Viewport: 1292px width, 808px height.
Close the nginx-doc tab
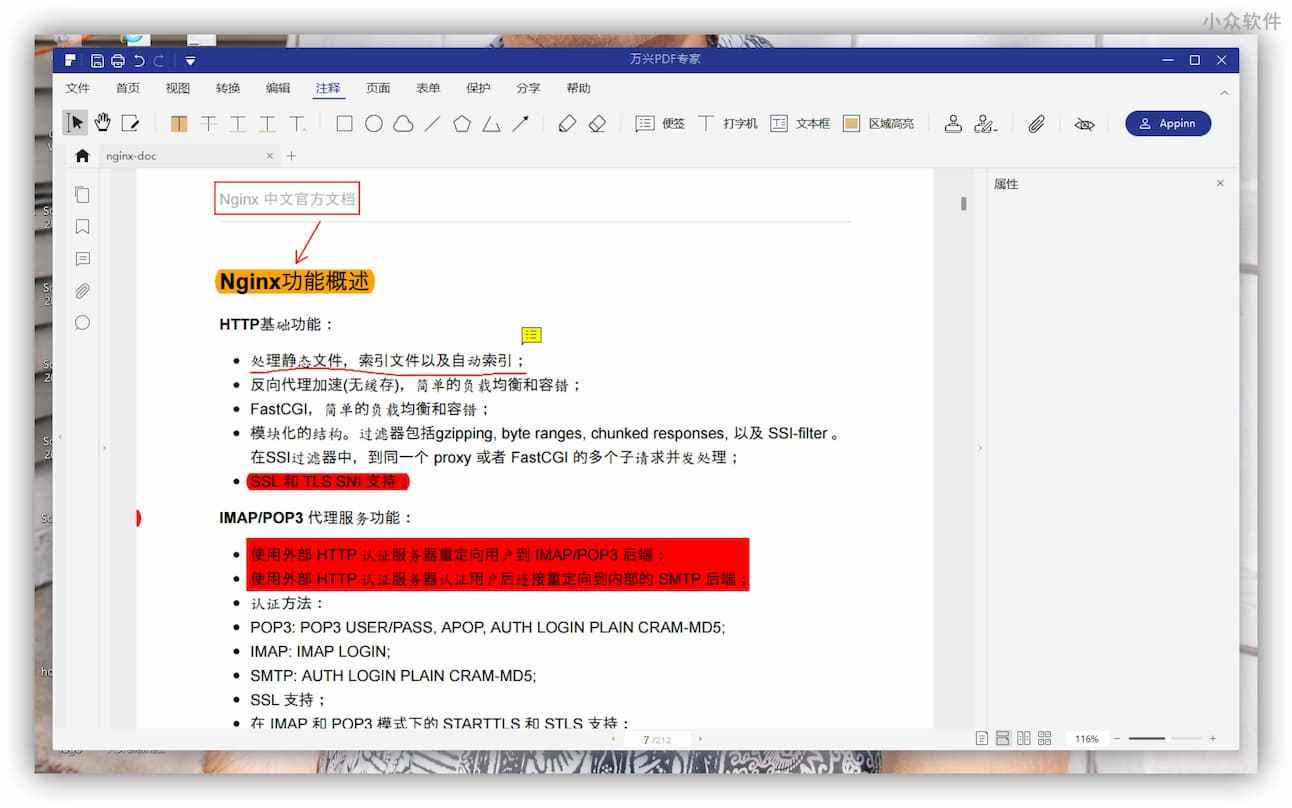click(x=270, y=156)
